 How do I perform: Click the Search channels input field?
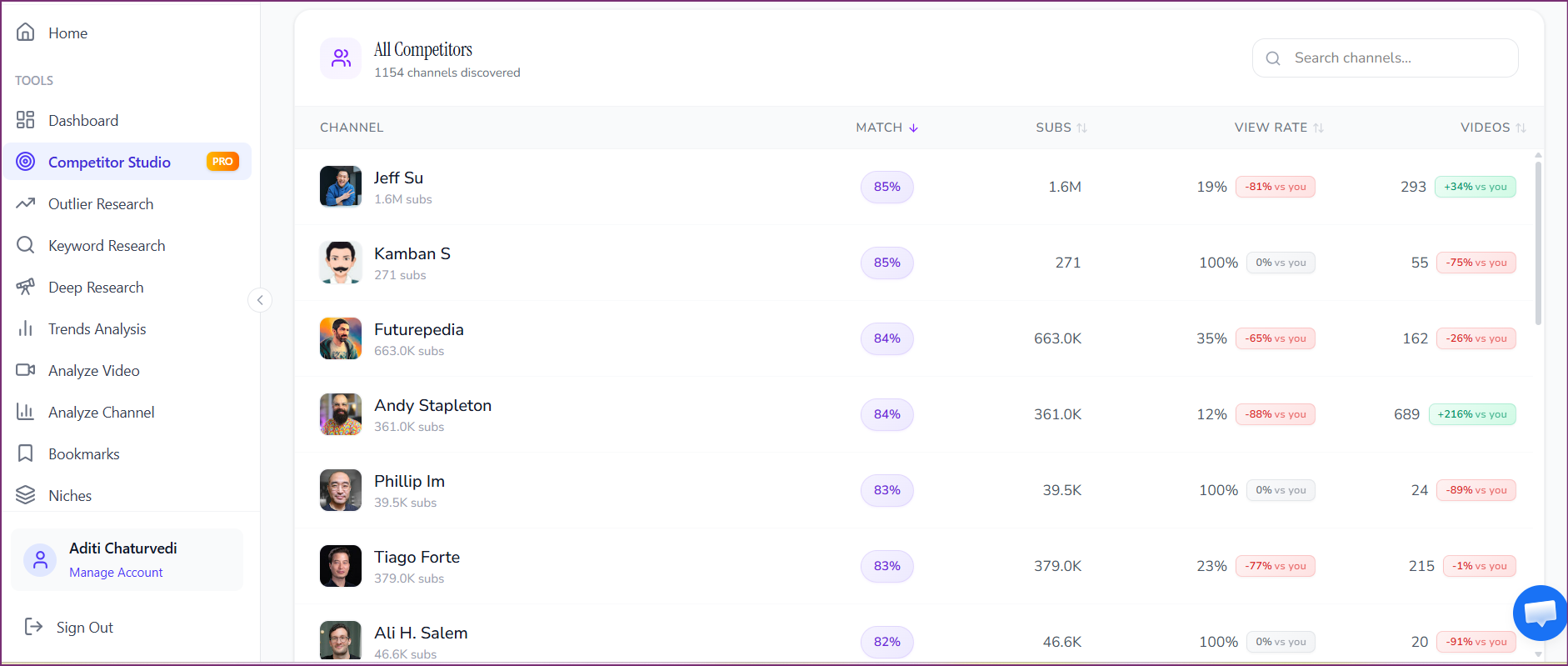1385,58
